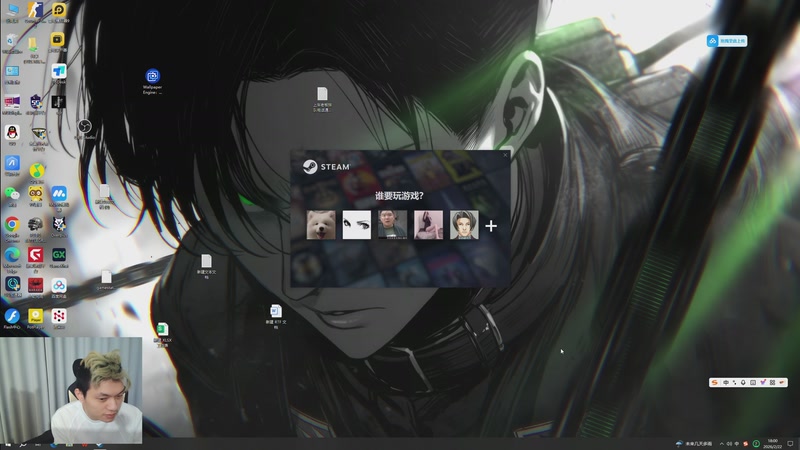This screenshot has height=450, width=800.
Task: Launch PUBG helmet icon shortcut
Action: [35, 228]
